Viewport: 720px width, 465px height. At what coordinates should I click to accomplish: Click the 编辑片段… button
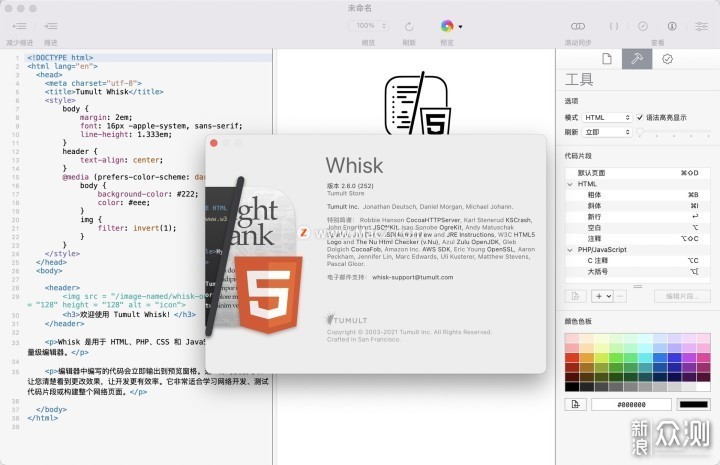[x=682, y=296]
